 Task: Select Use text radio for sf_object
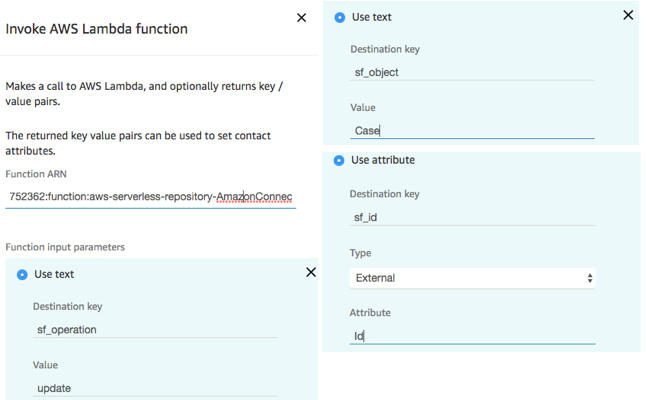click(x=340, y=18)
